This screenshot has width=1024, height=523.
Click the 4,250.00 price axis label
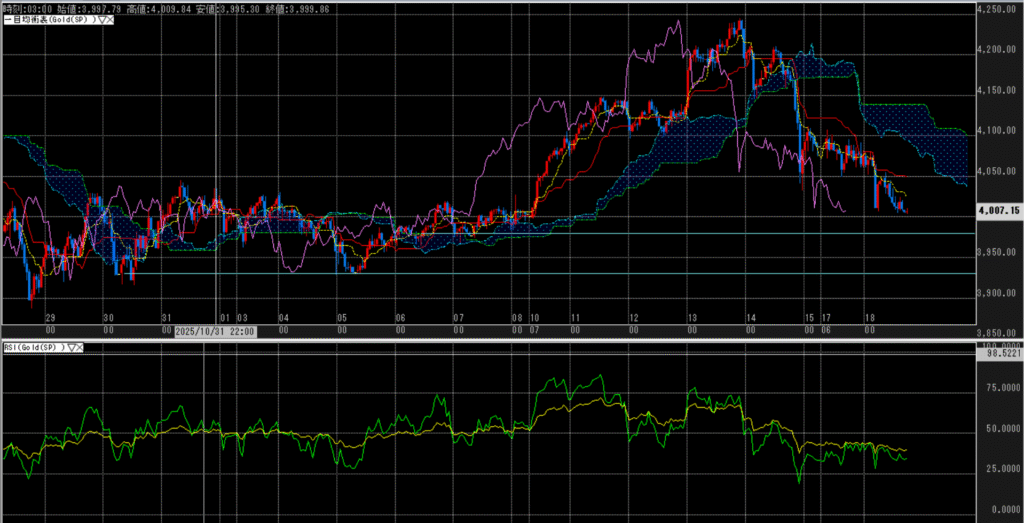[999, 9]
